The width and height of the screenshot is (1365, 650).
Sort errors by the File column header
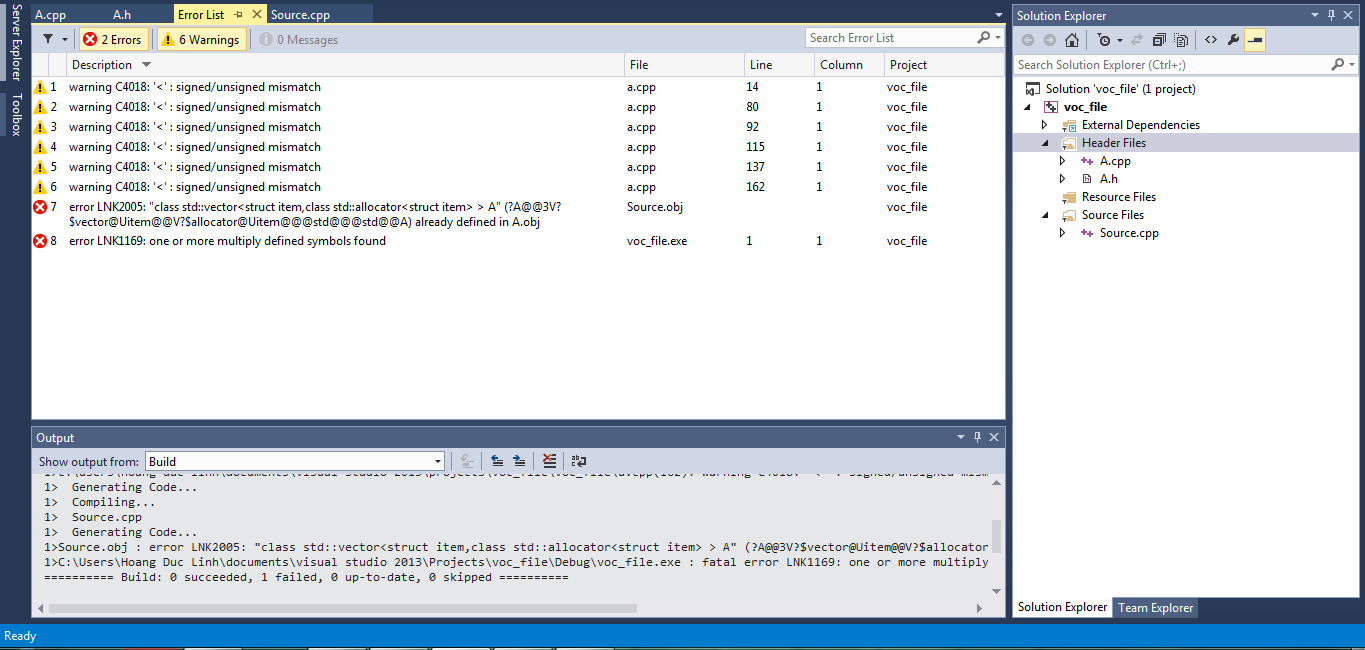(639, 65)
